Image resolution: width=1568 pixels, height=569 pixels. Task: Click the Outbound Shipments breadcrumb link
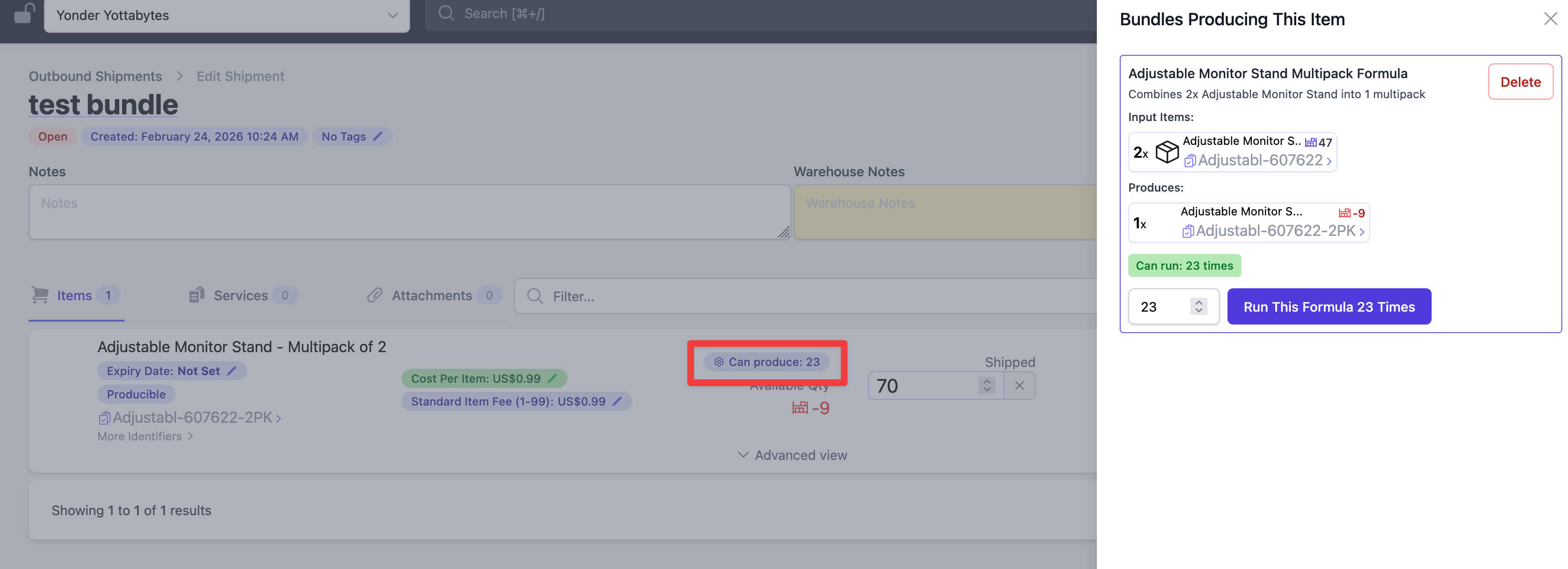[95, 76]
